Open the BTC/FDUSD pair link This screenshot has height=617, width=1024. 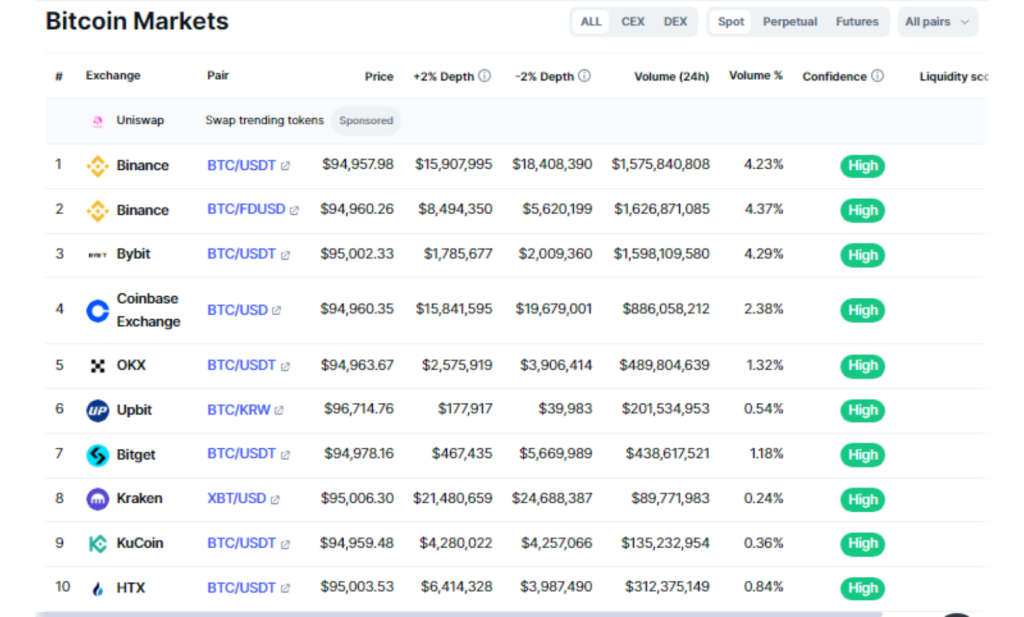[246, 210]
